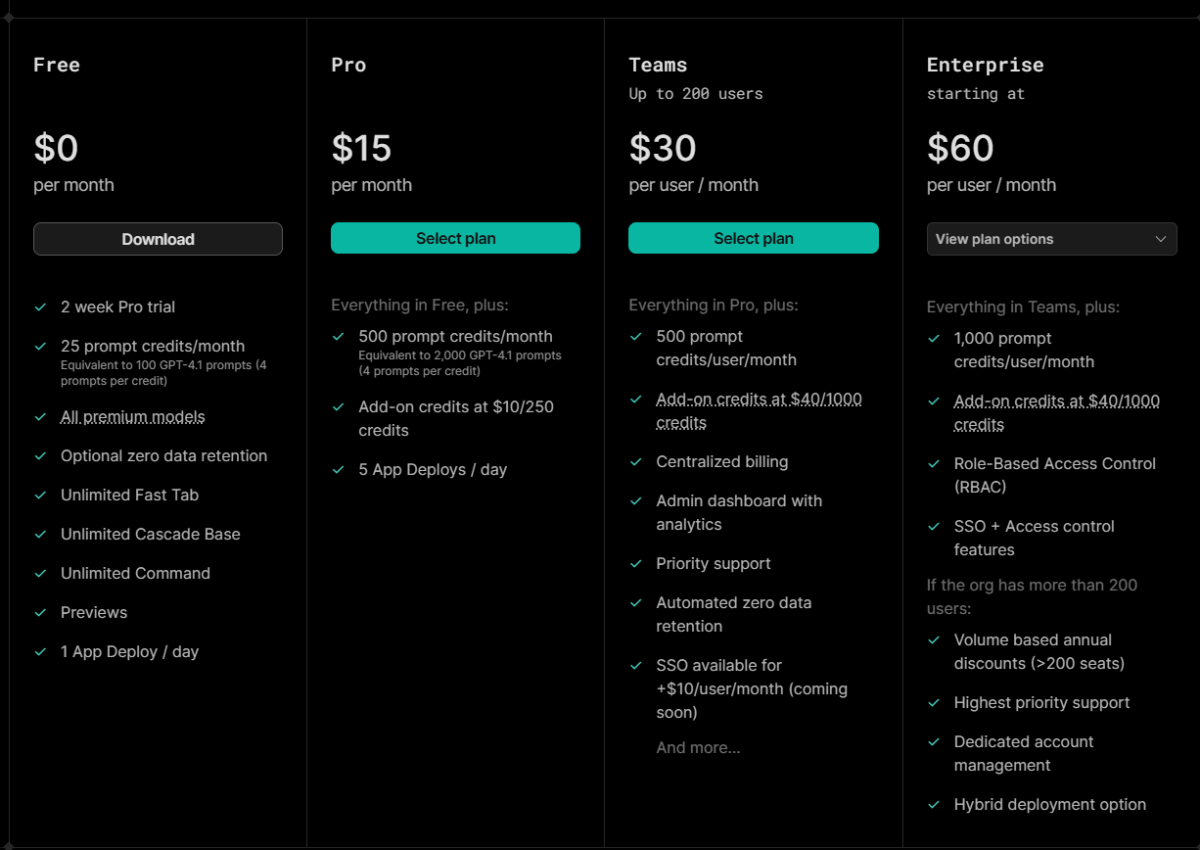Viewport: 1200px width, 850px height.
Task: Open the All premium models link
Action: click(133, 417)
